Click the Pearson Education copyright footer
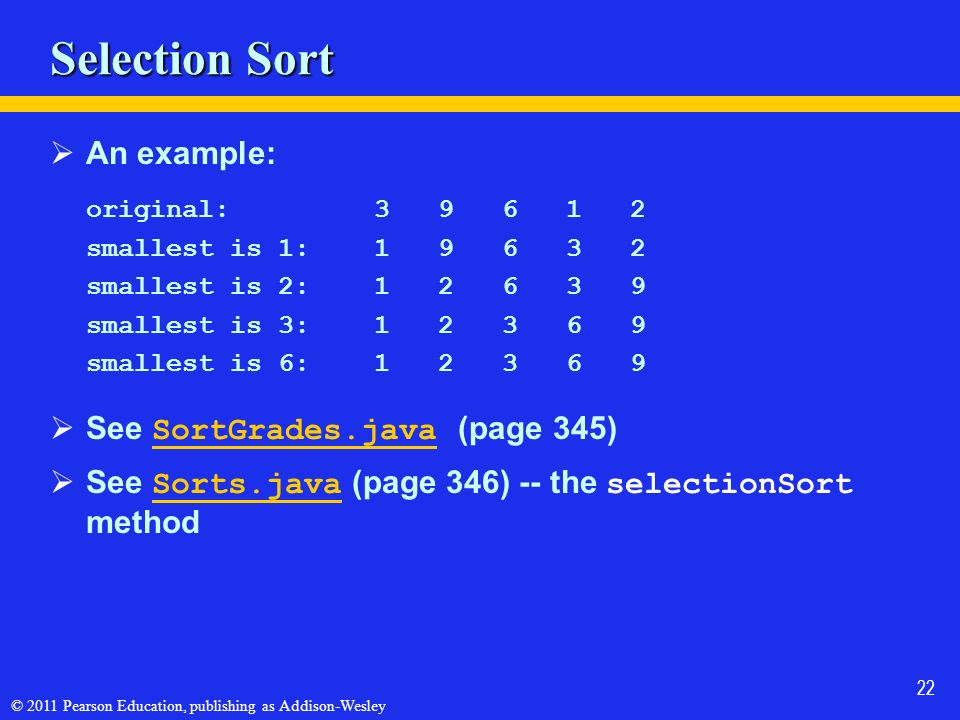This screenshot has height=720, width=960. [198, 706]
